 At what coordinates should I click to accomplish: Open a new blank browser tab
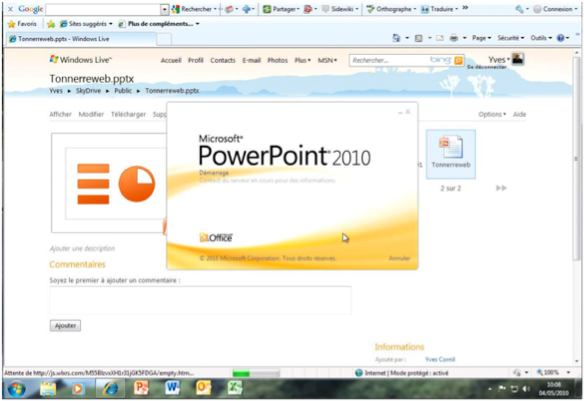(x=164, y=39)
